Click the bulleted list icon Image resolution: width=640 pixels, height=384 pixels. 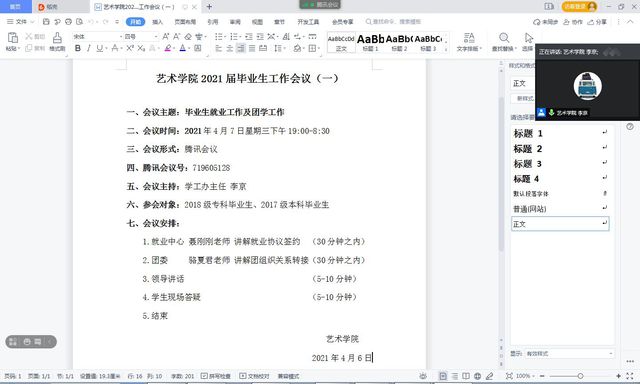point(218,36)
